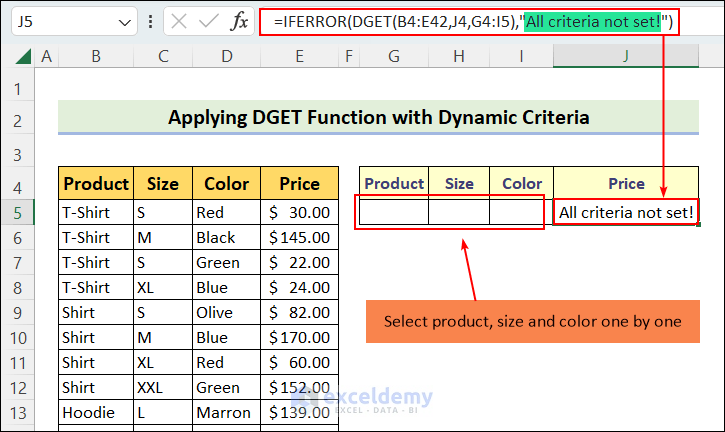
Task: Click the Red color cell in row 5
Action: 227,212
